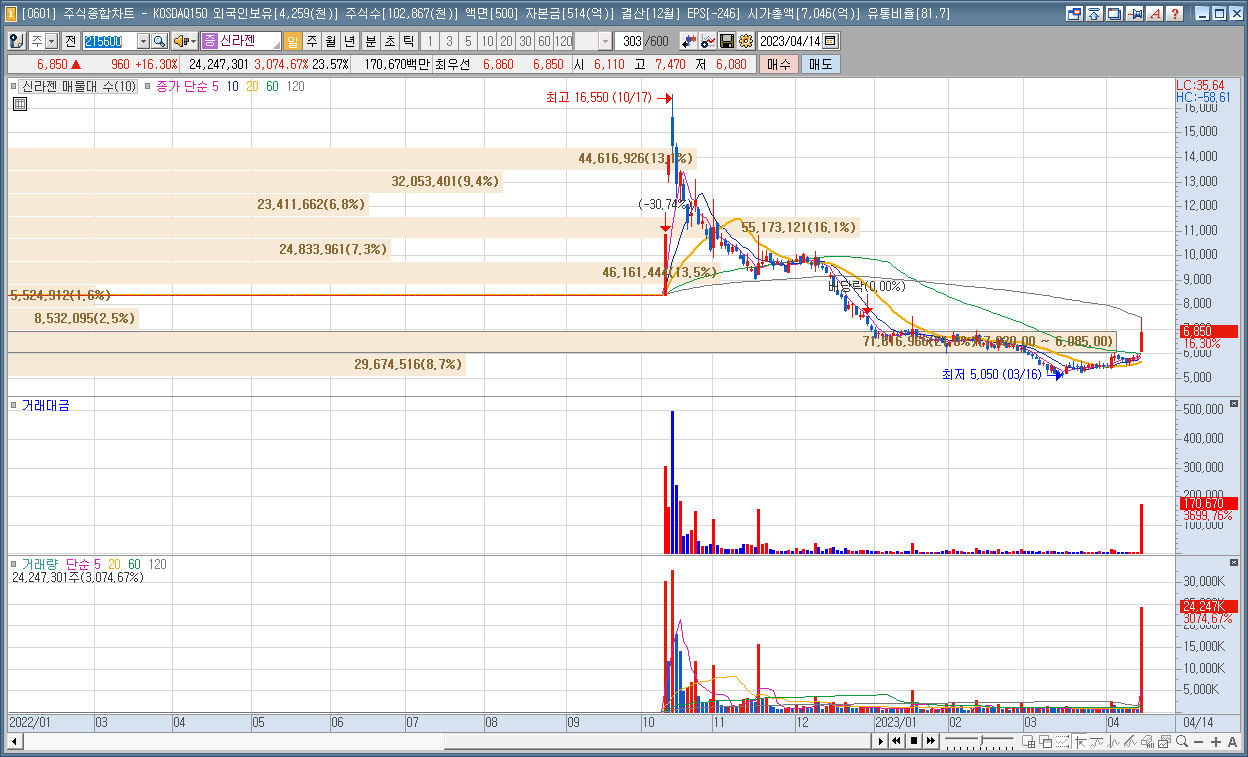Expand the stock code 215600 dropdown arrow

point(143,41)
